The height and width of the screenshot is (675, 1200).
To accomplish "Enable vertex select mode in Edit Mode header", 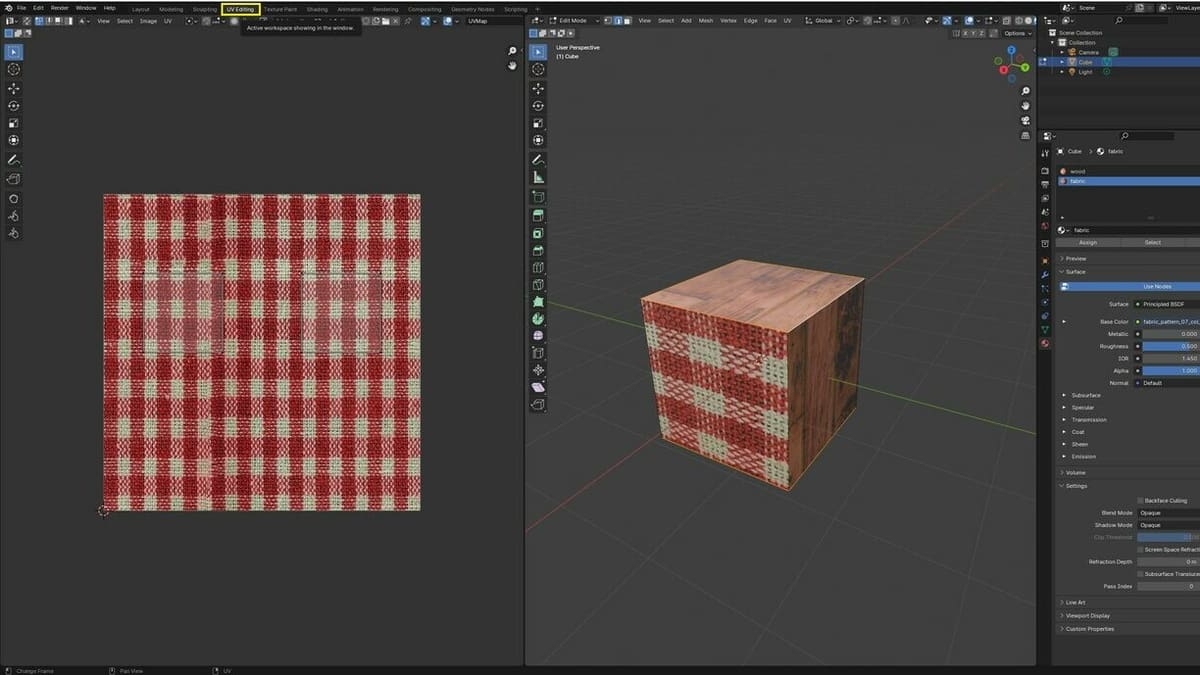I will click(x=605, y=20).
